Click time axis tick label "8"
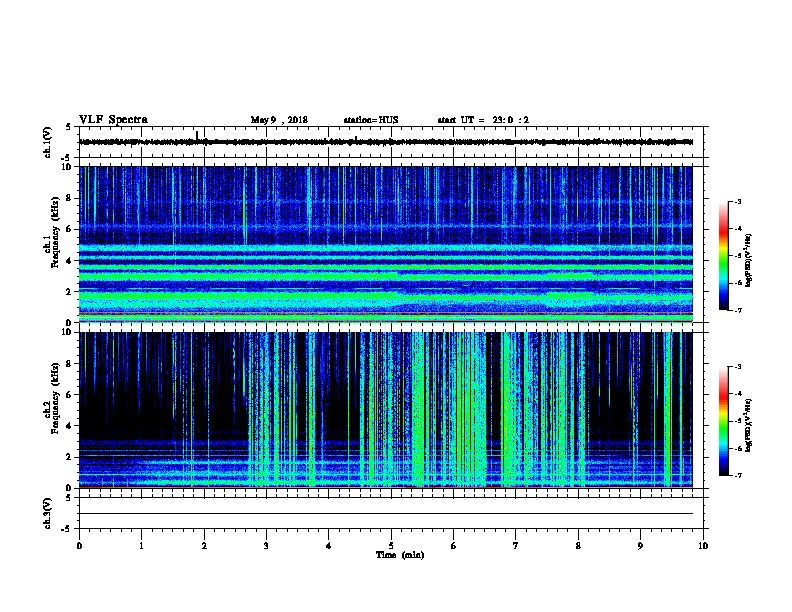This screenshot has height=612, width=792. [x=578, y=546]
